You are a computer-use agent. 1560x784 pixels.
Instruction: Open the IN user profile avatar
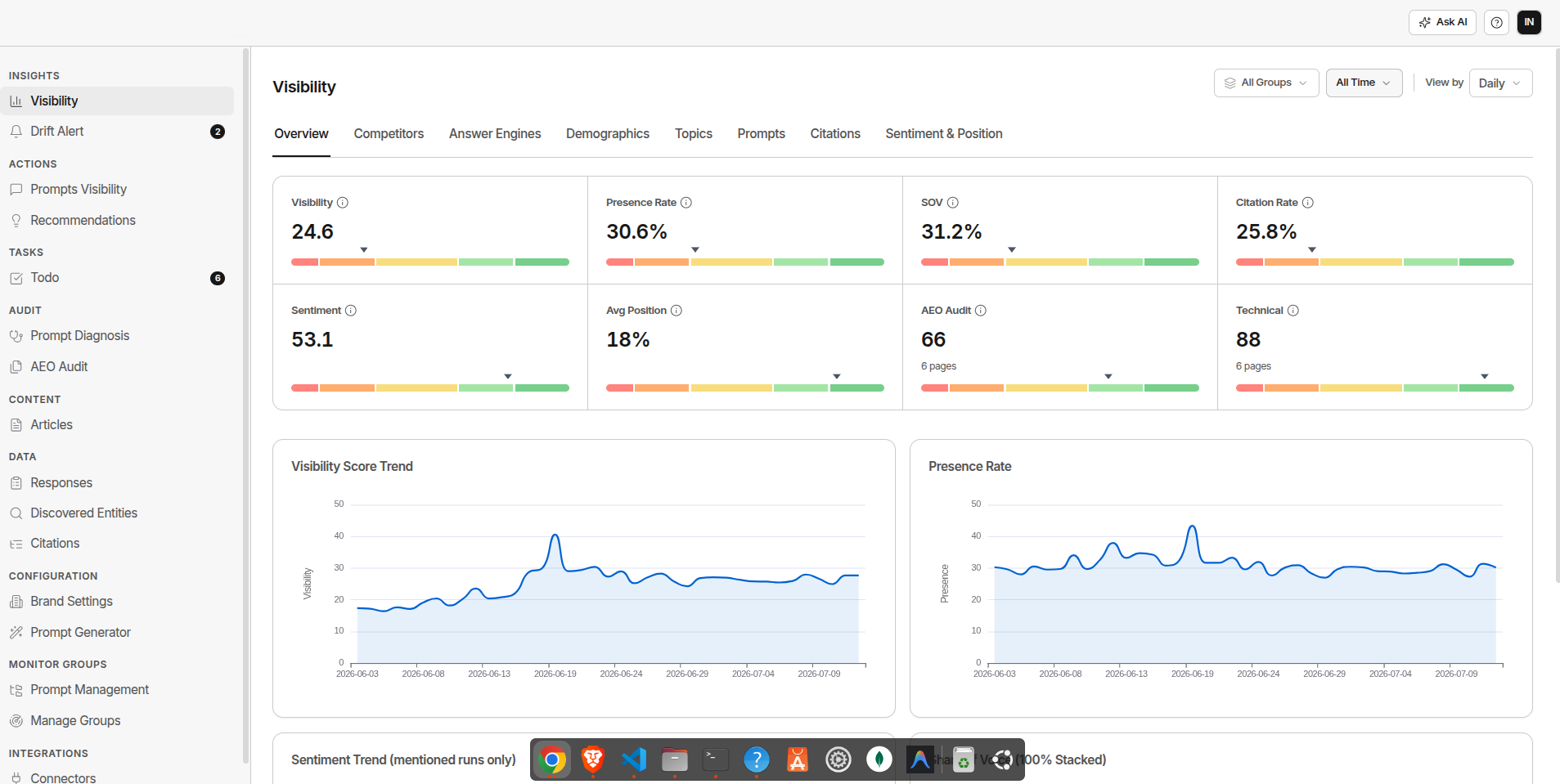1529,23
